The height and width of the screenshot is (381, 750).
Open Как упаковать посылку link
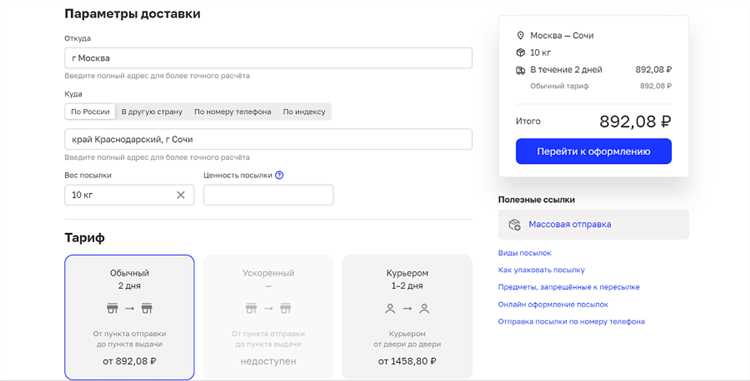click(541, 270)
